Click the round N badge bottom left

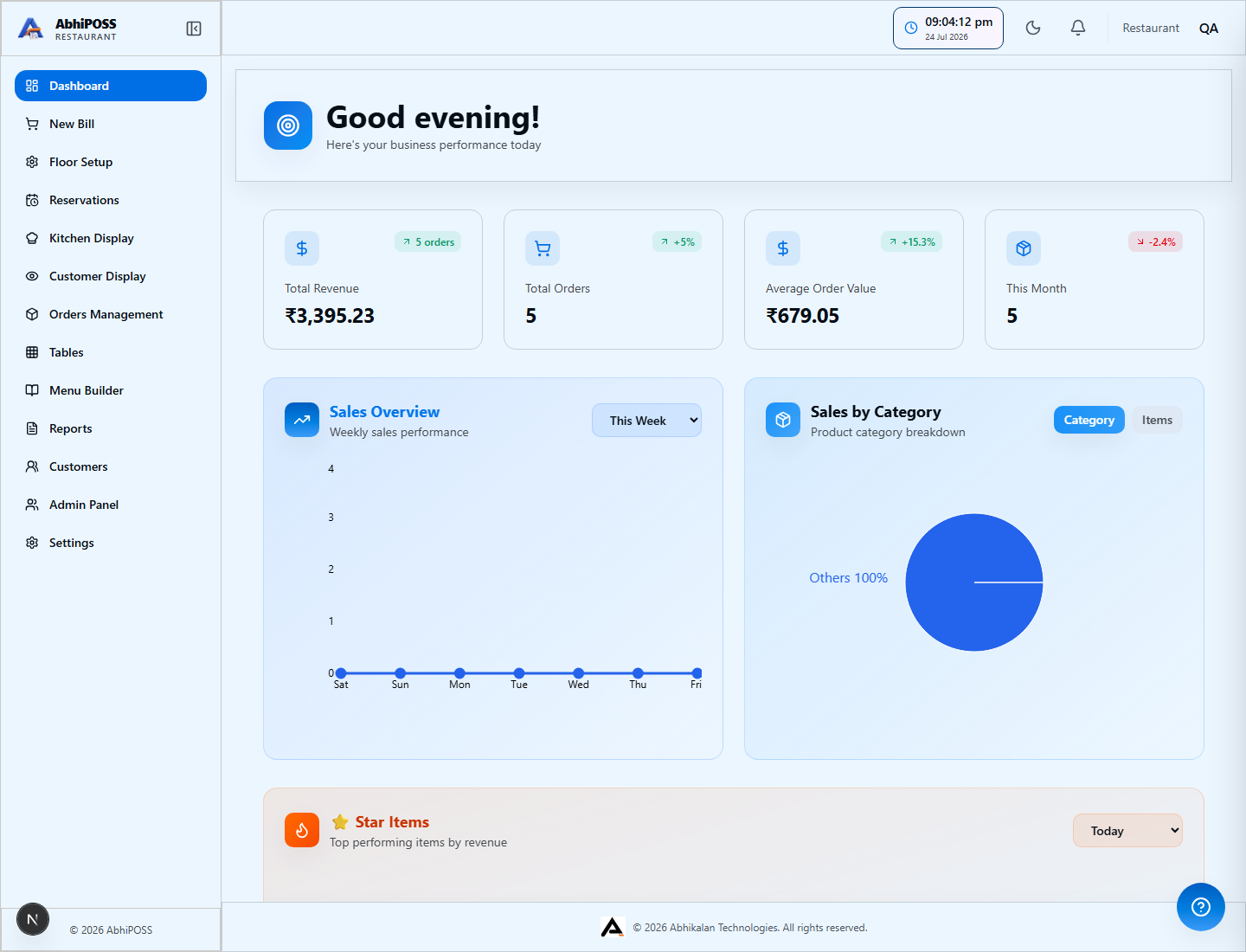click(33, 919)
